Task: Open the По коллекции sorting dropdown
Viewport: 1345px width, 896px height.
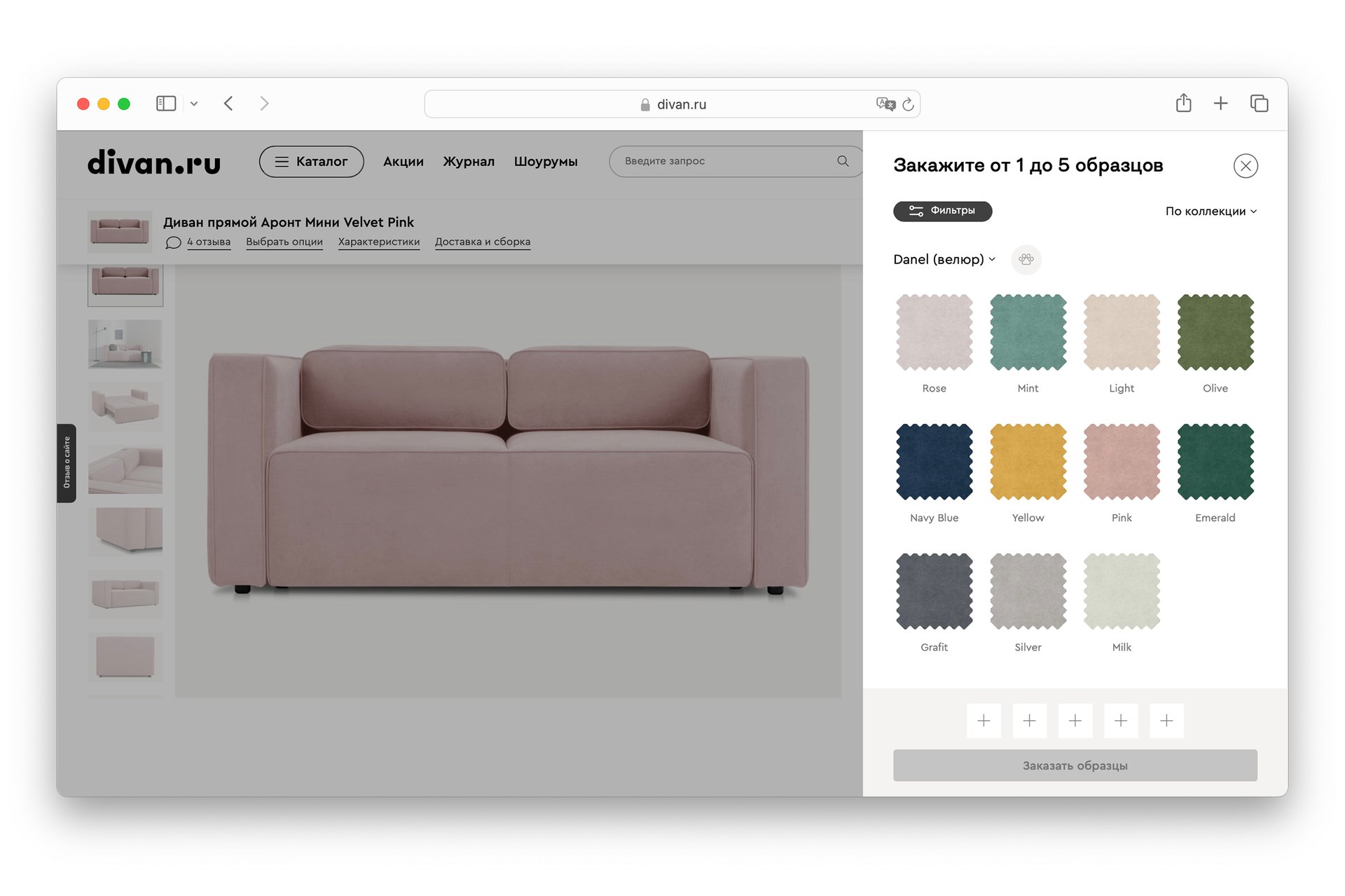Action: tap(1210, 212)
